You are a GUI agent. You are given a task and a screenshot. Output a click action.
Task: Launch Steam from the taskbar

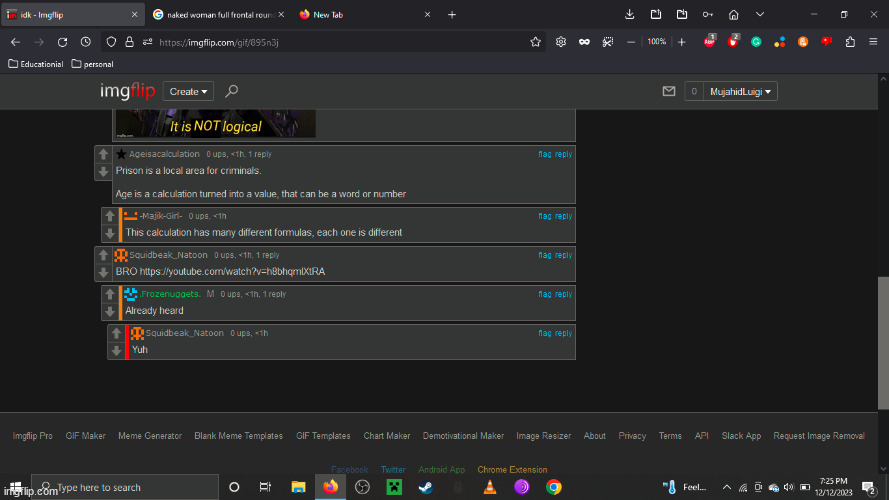pyautogui.click(x=426, y=487)
